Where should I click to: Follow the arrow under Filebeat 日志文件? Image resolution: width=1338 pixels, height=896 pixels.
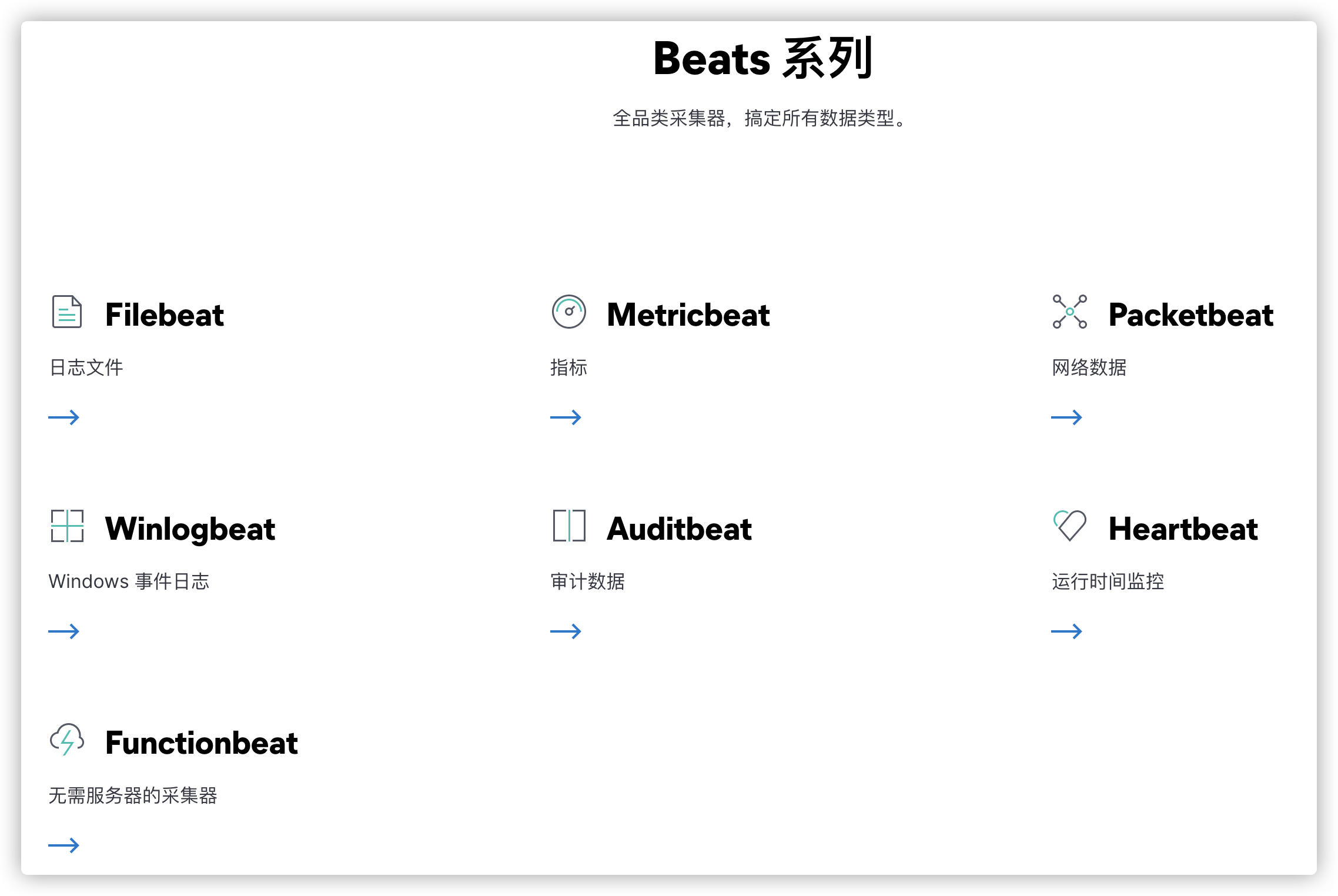click(x=63, y=417)
